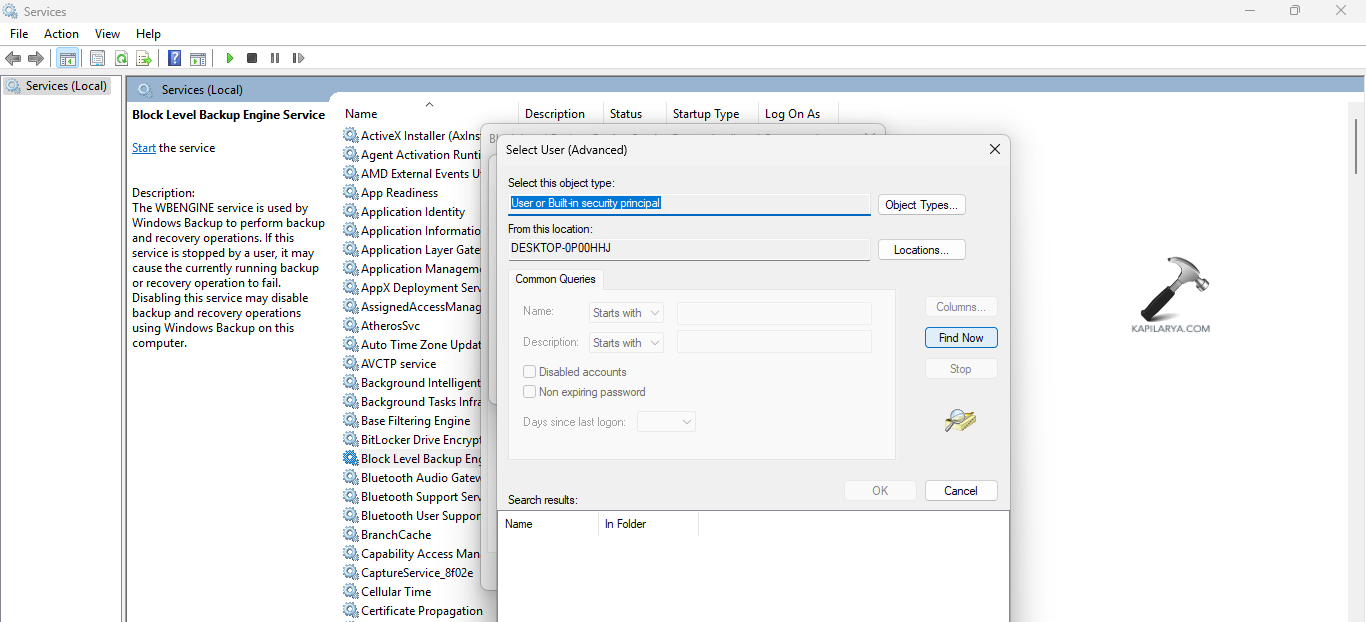Click the Stop Service toolbar icon
This screenshot has width=1366, height=622.
click(x=252, y=59)
